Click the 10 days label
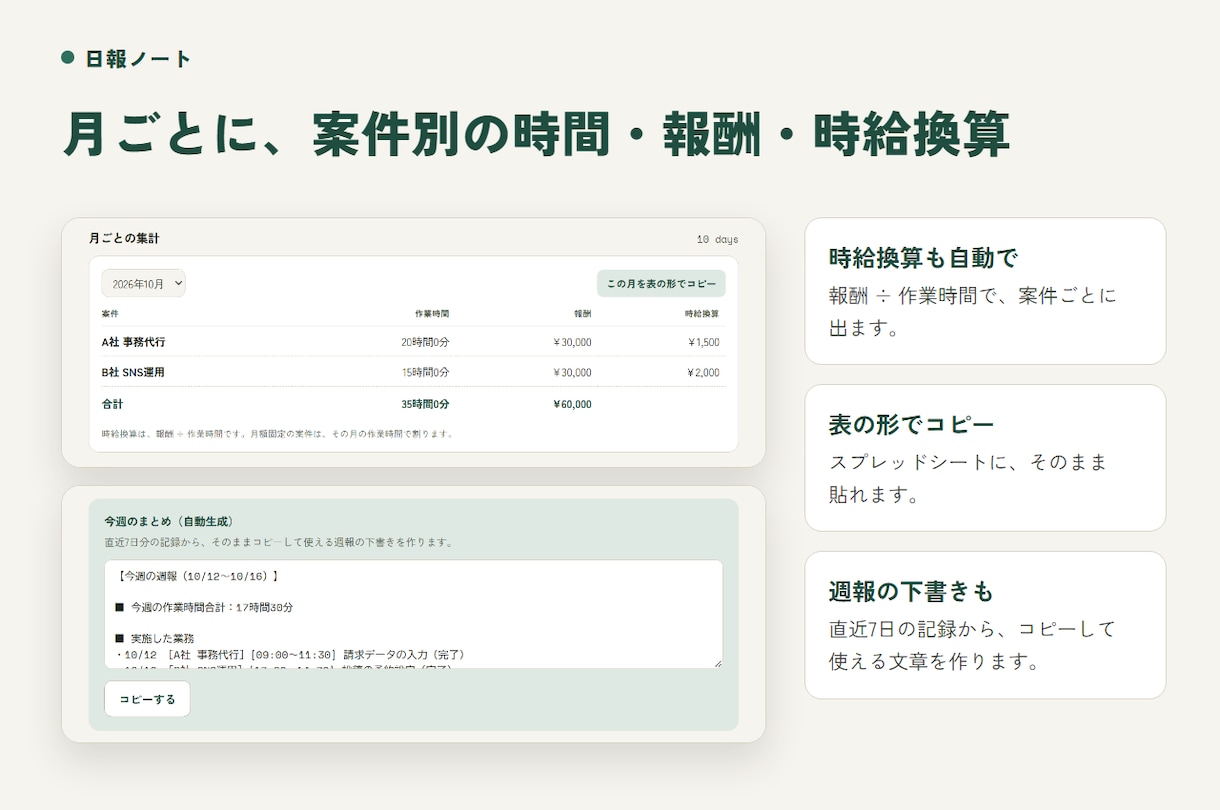The width and height of the screenshot is (1220, 810). pyautogui.click(x=717, y=239)
